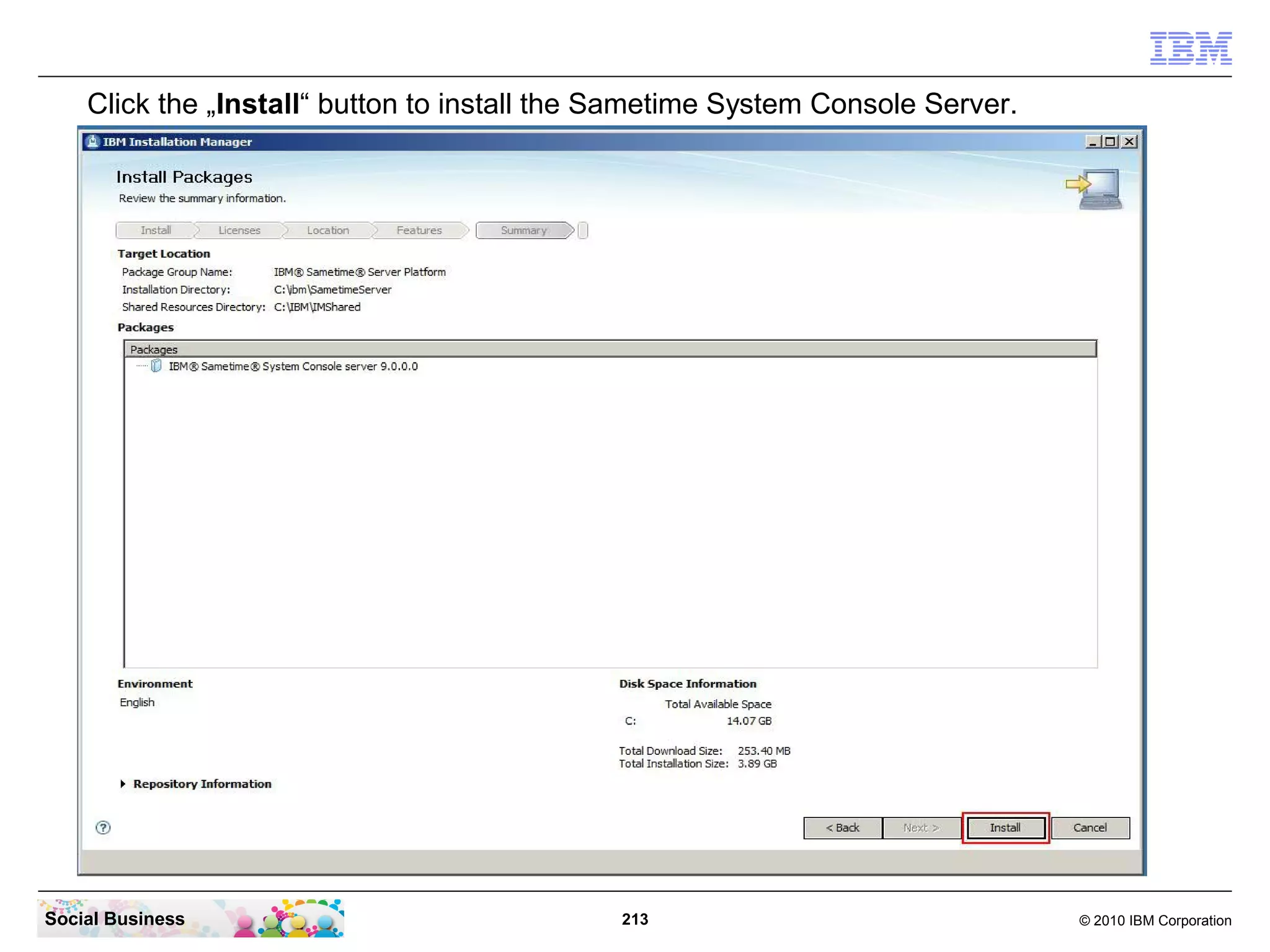Click the Install button
Image resolution: width=1270 pixels, height=952 pixels.
click(1005, 827)
